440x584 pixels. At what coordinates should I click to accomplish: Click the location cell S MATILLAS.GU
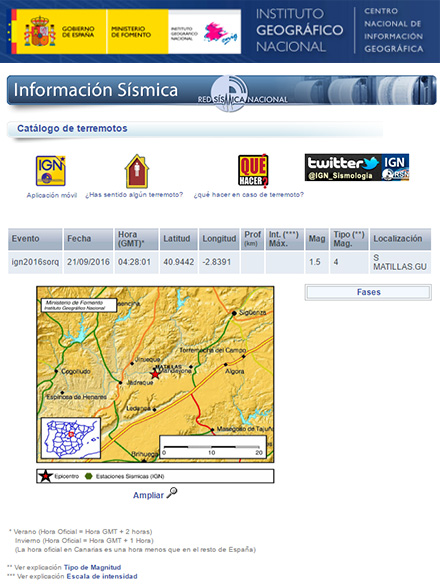coord(401,262)
